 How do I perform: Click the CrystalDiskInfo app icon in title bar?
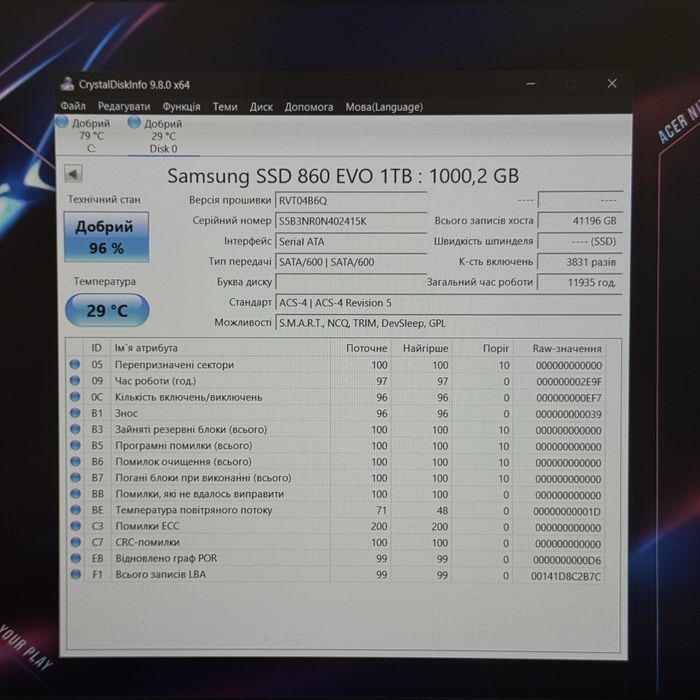(x=67, y=84)
